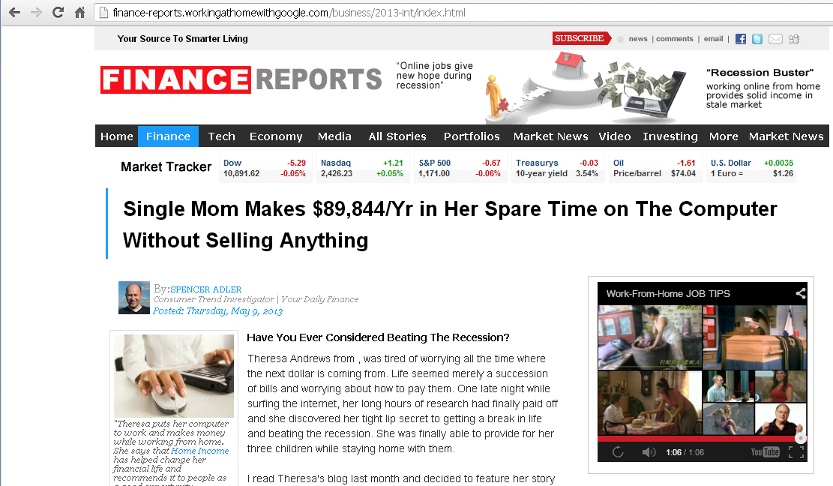Replay the Work-From-Home video
Screen dimensions: 833x486
tap(618, 452)
